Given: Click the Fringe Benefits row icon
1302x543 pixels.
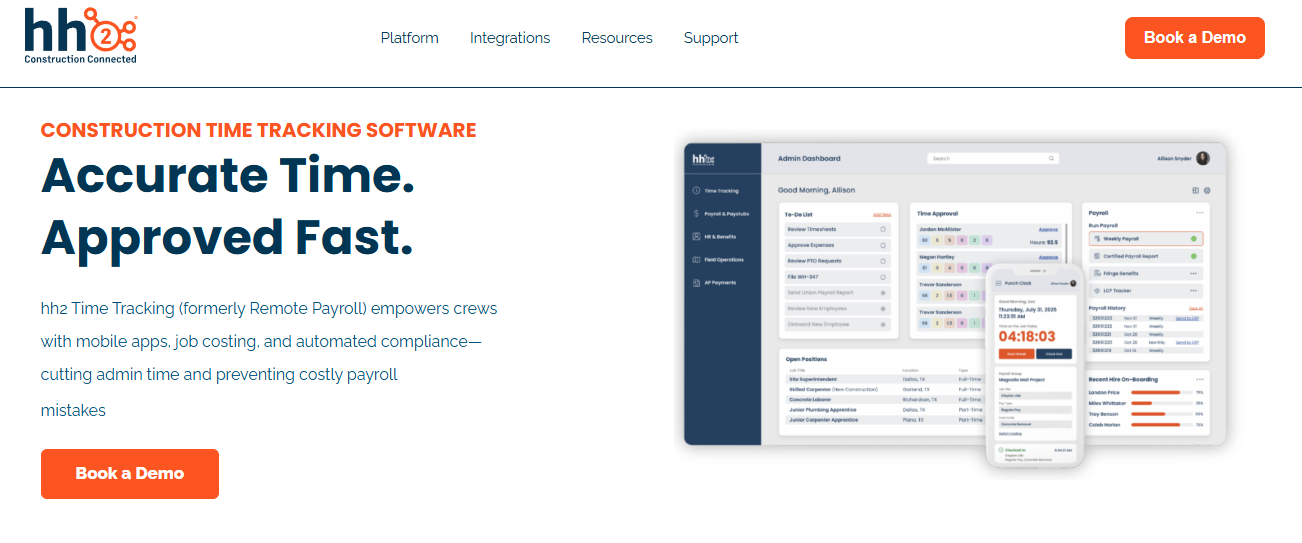Looking at the screenshot, I should tap(1096, 273).
